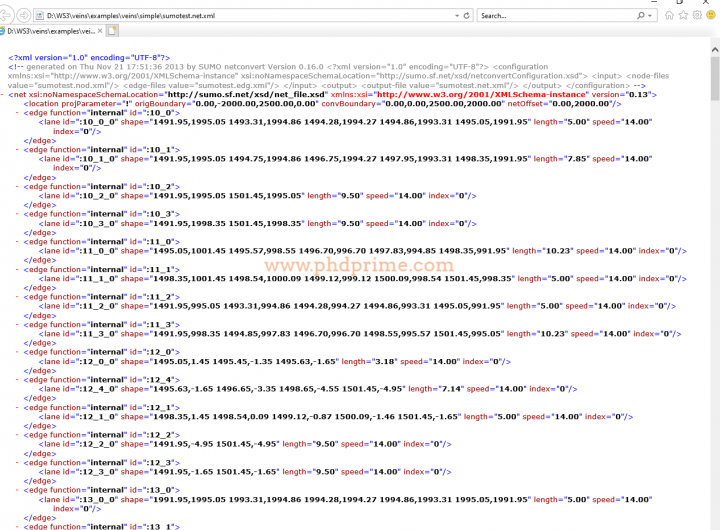Open Favorites star icon
The height and width of the screenshot is (530, 720).
pyautogui.click(x=682, y=16)
